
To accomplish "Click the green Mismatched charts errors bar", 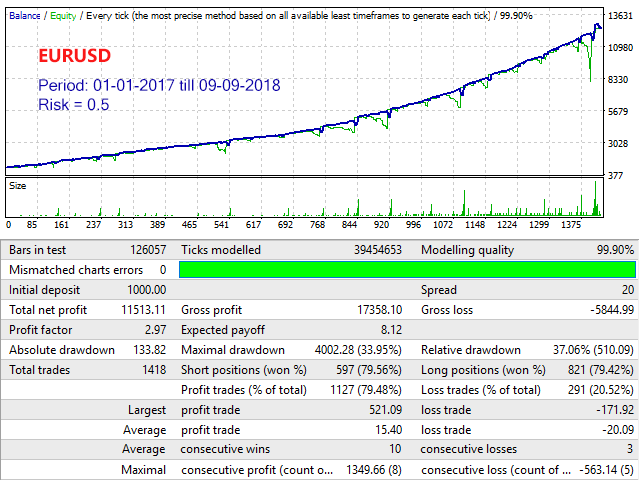I will tap(407, 270).
